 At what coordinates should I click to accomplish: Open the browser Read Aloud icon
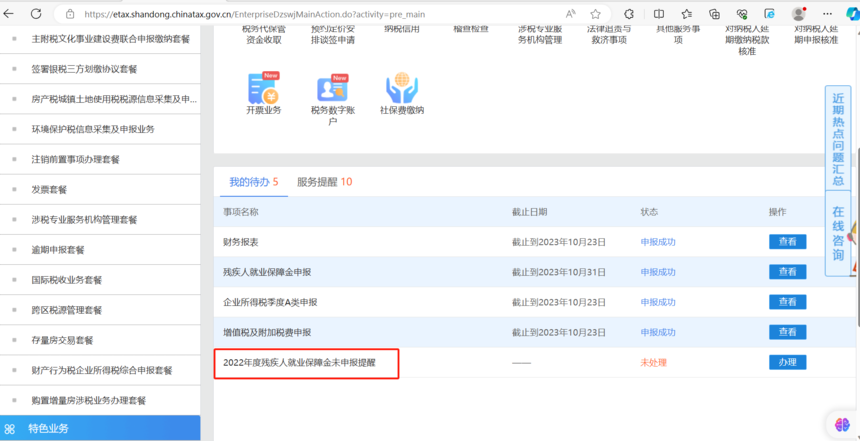click(570, 14)
